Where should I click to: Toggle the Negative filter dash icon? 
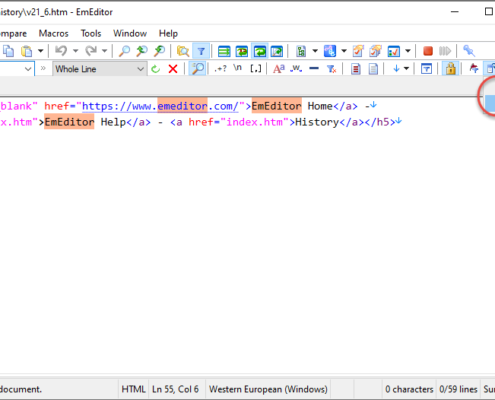314,69
